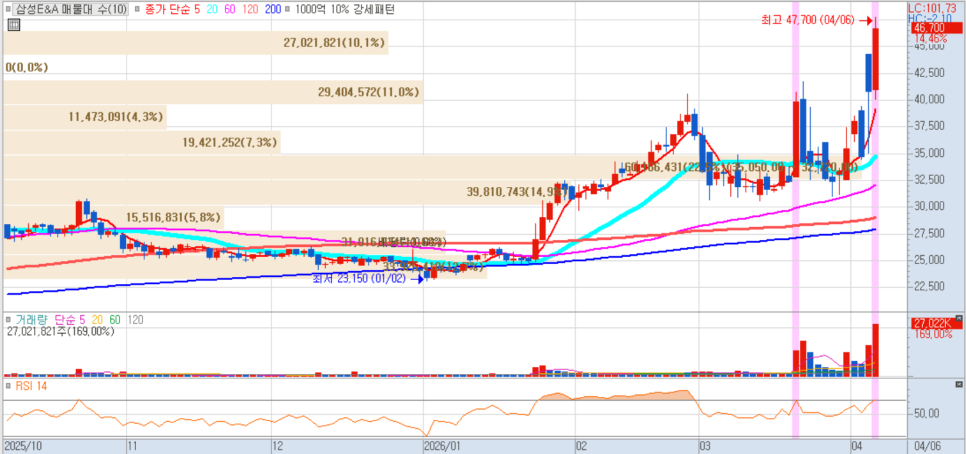
Task: Click the red 5-day price MA legend
Action: pyautogui.click(x=197, y=9)
